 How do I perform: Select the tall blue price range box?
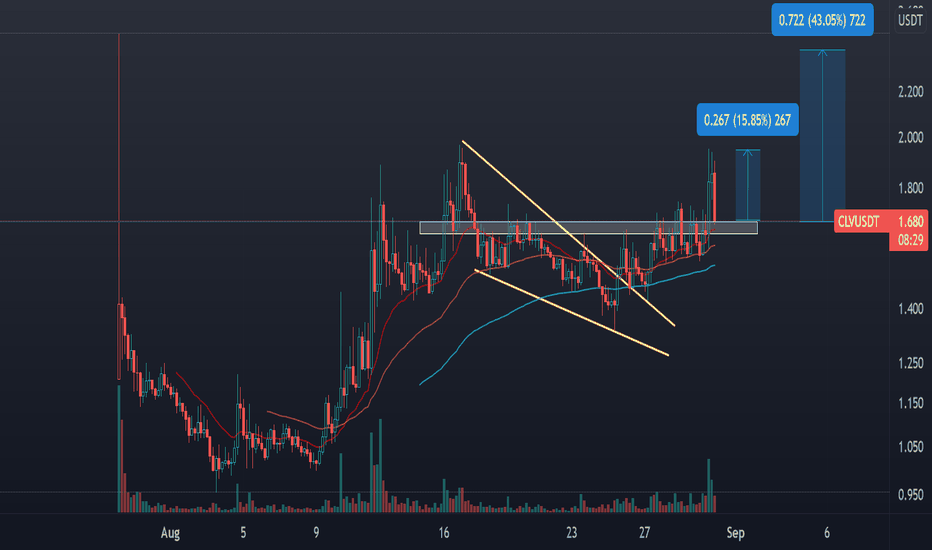(x=822, y=136)
